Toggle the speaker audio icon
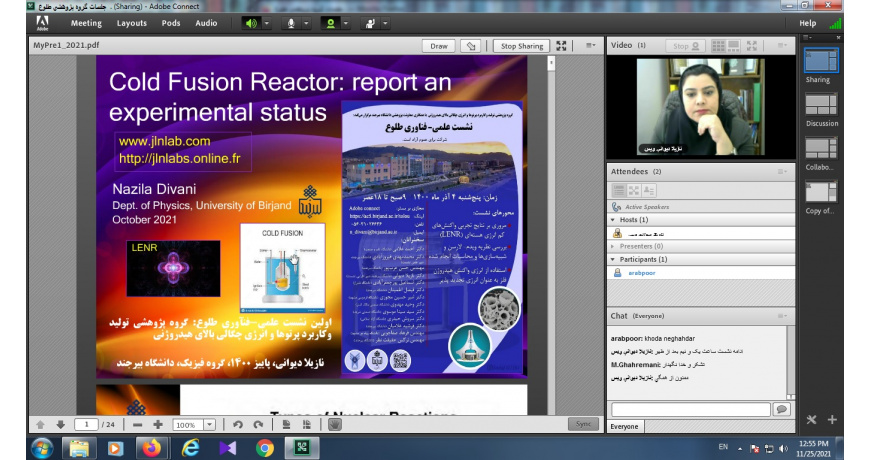This screenshot has height=460, width=870. (x=251, y=23)
